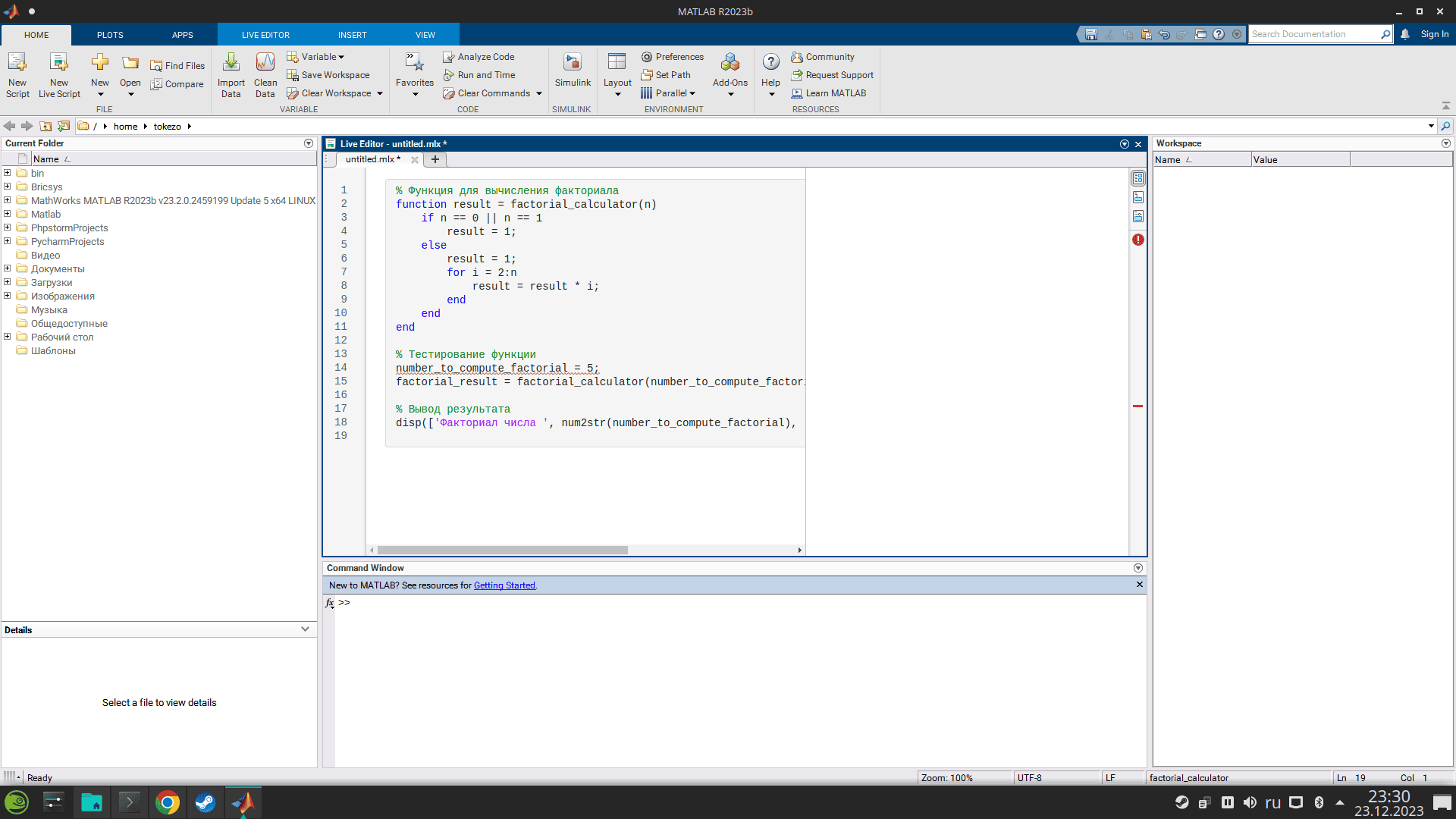Open the Getting Started link
This screenshot has width=1456, height=819.
point(504,585)
